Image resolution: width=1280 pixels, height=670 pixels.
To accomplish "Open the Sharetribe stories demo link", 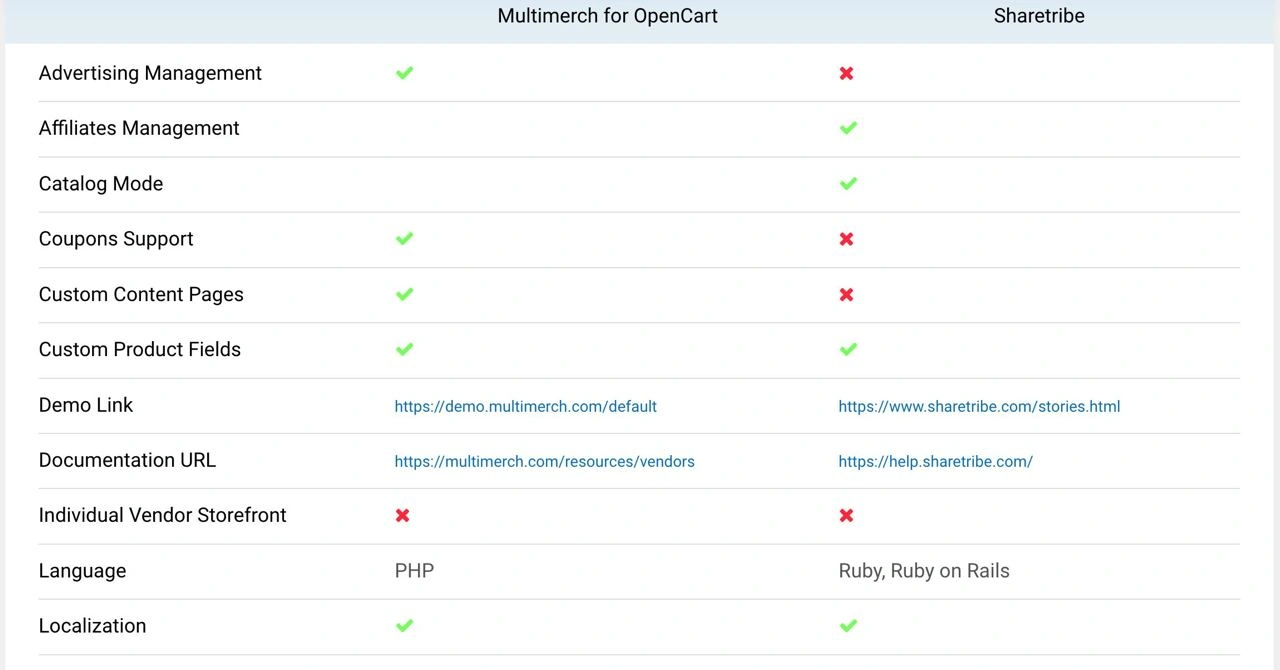I will (979, 406).
